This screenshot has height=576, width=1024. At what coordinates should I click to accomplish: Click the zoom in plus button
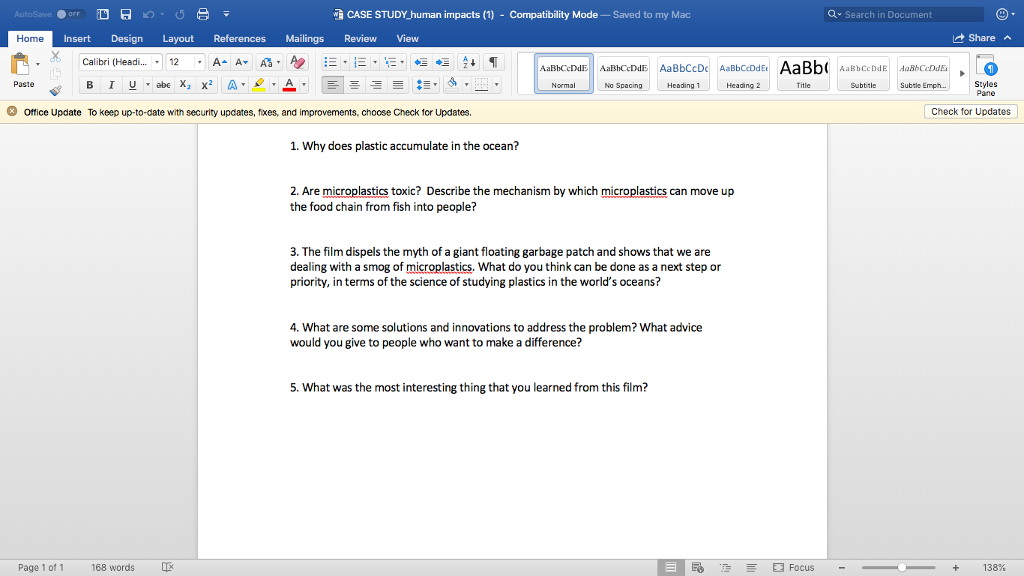[955, 568]
